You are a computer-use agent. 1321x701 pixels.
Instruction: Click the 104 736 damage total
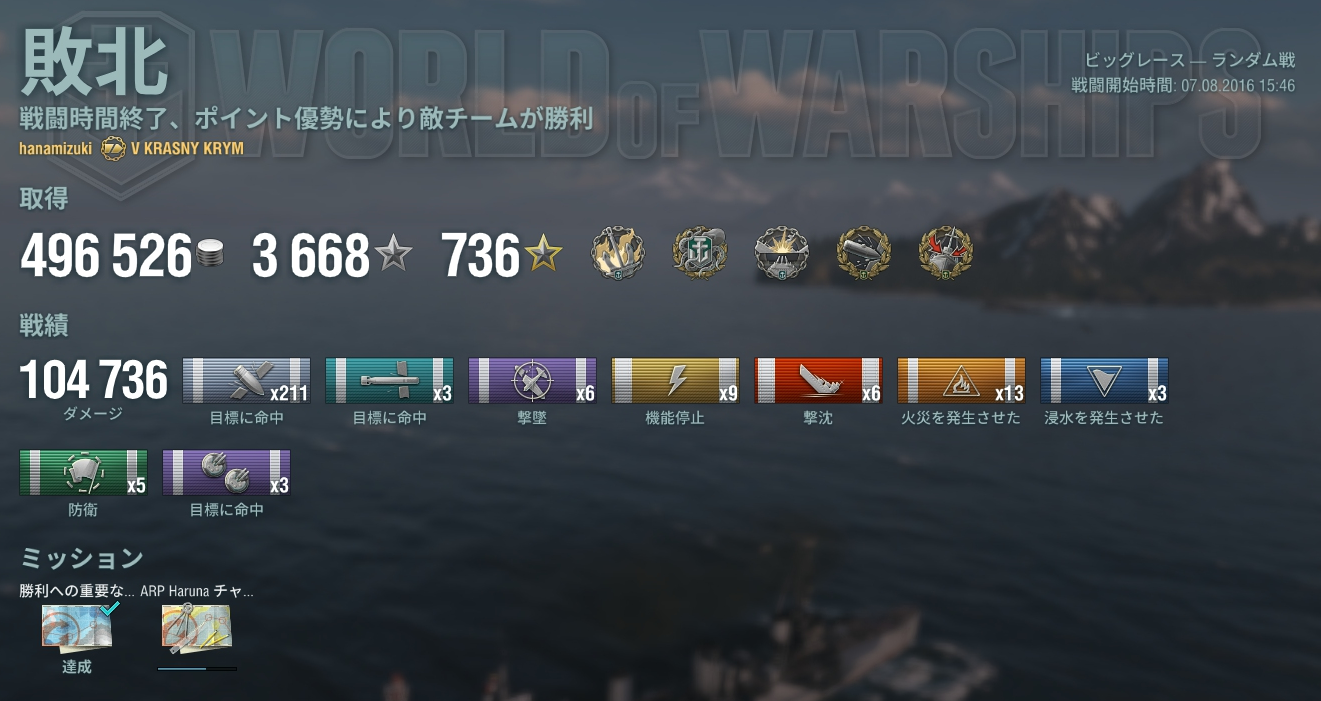click(94, 380)
